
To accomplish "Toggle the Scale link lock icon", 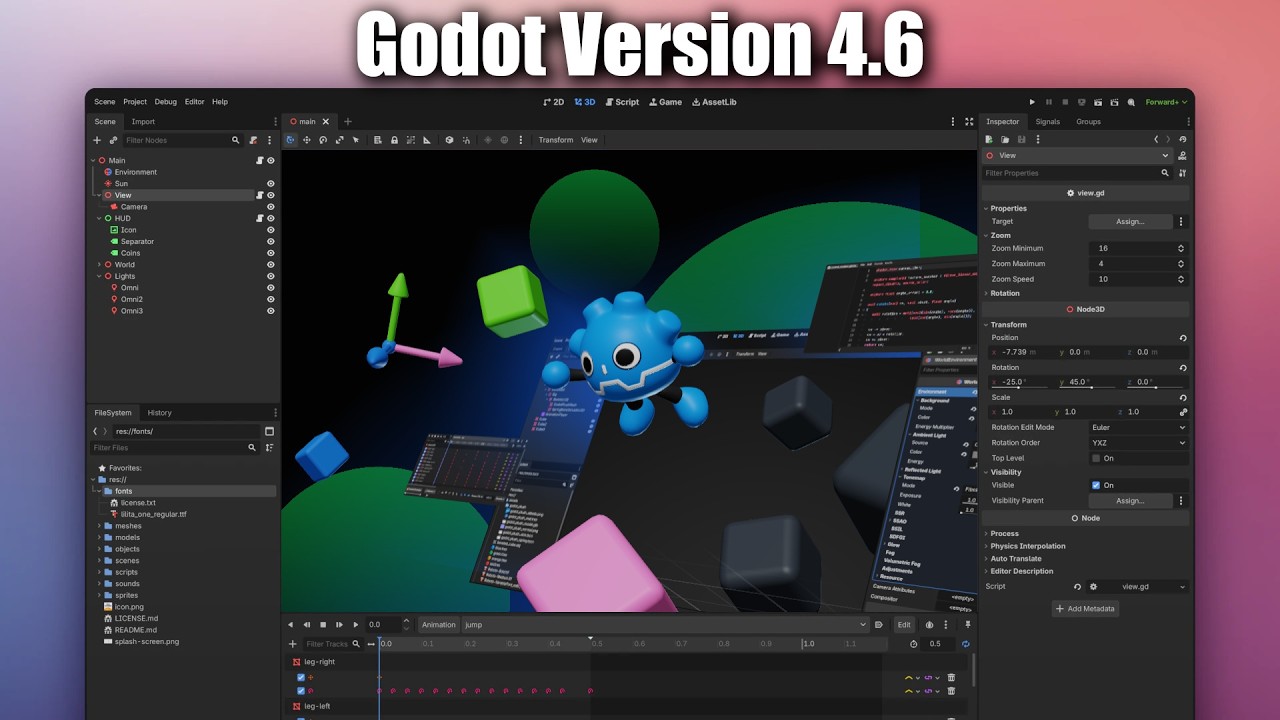I will (x=1183, y=412).
